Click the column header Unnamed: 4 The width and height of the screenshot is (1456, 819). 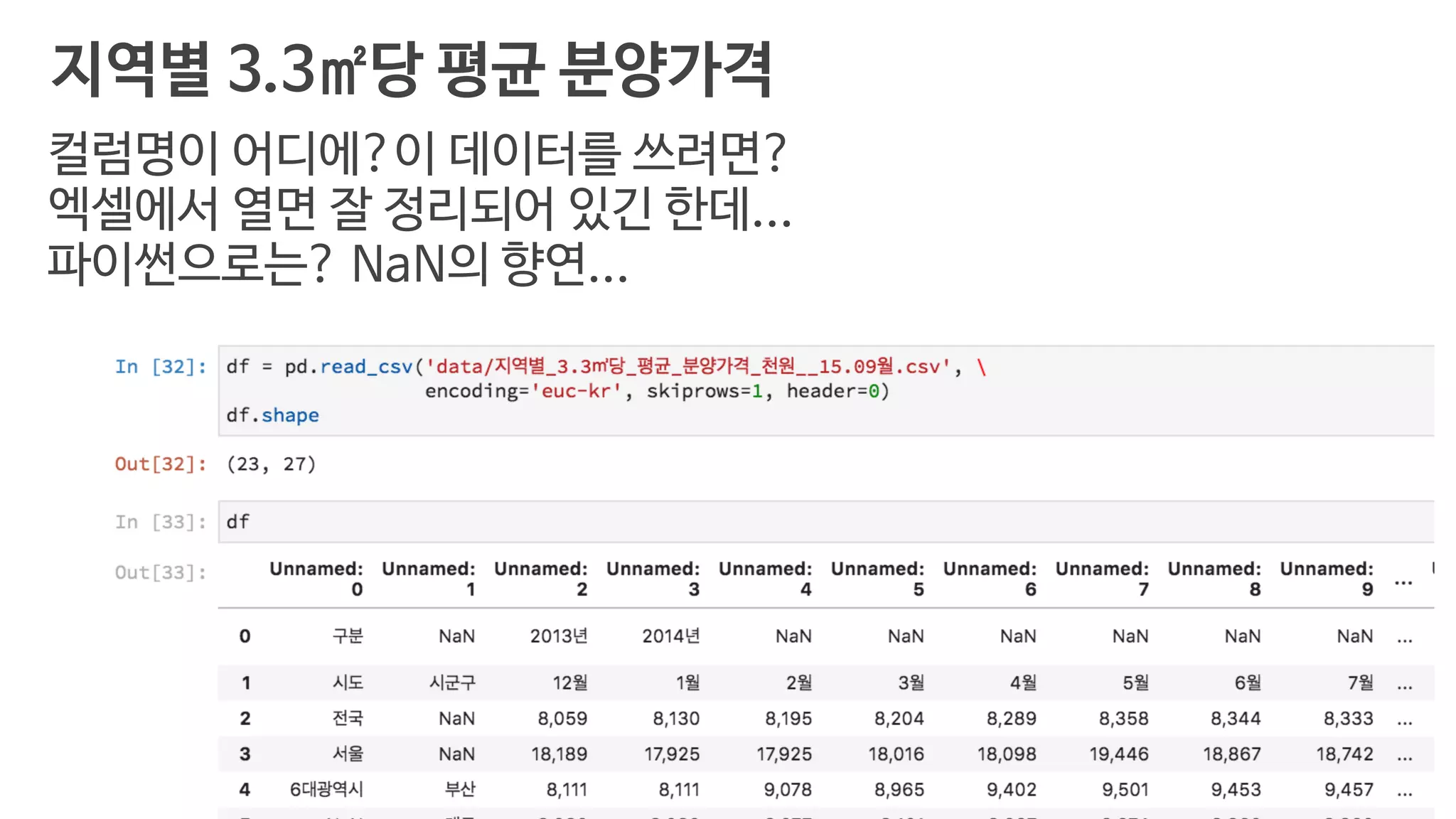[766, 579]
